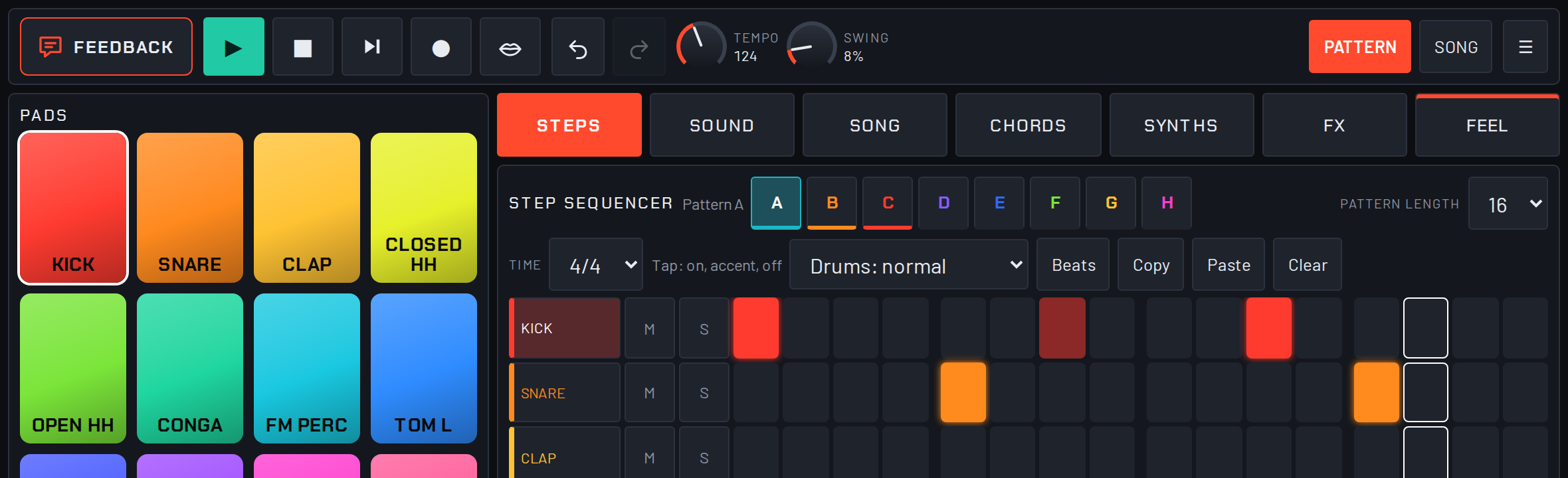Stop playback with the square stop button
The width and height of the screenshot is (1568, 478).
(x=303, y=47)
